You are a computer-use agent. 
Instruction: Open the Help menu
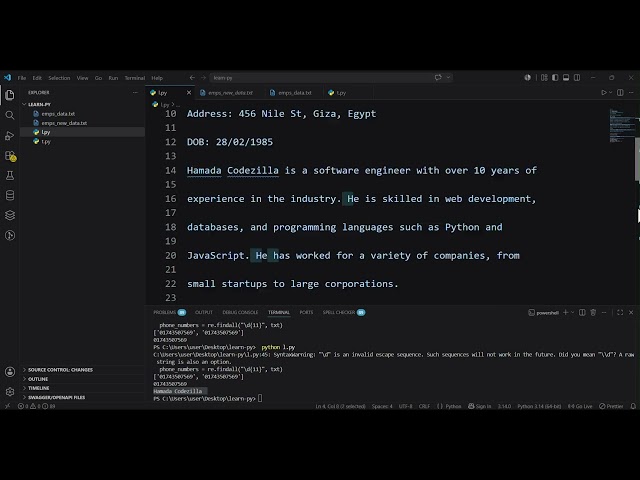pos(157,78)
